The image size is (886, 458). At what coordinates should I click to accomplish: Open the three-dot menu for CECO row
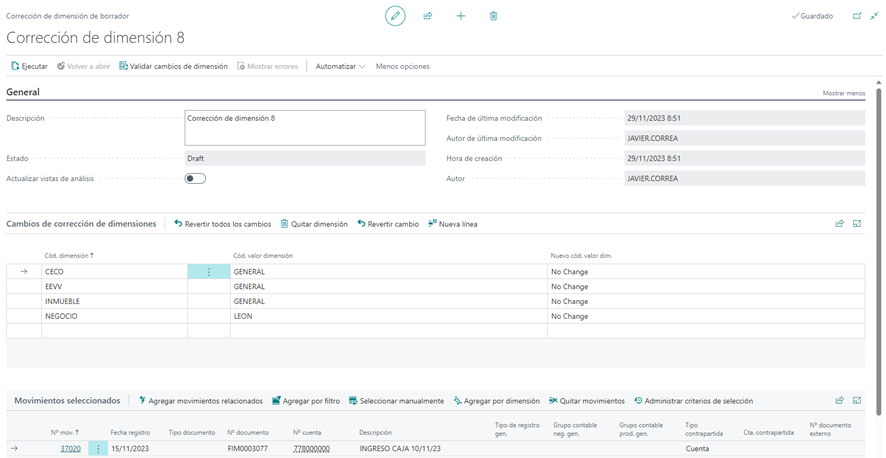[x=209, y=272]
